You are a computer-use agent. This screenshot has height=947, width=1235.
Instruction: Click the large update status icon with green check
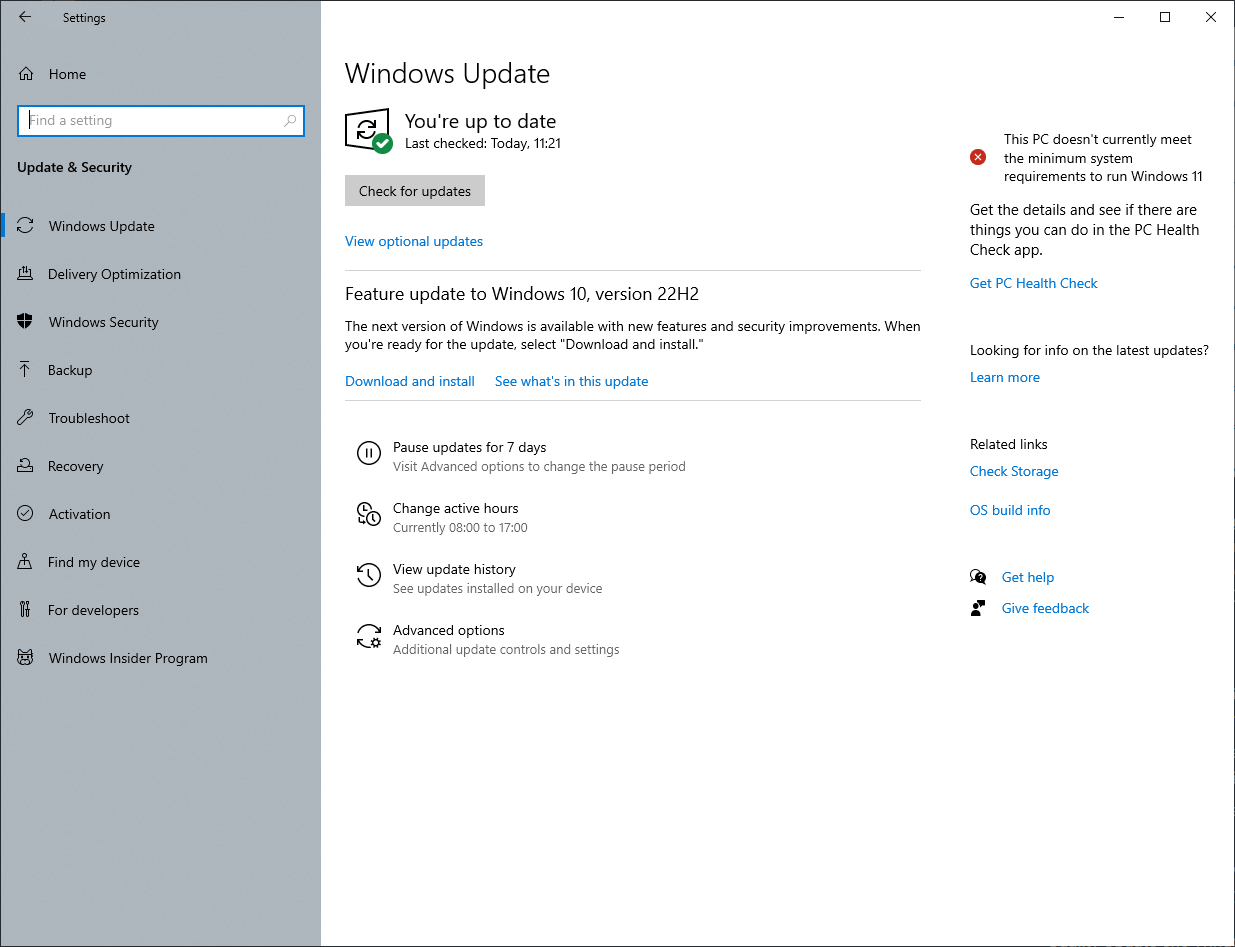coord(368,131)
